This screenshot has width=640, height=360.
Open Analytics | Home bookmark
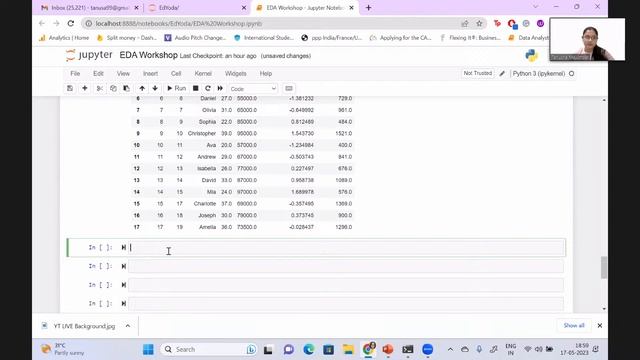[x=64, y=38]
